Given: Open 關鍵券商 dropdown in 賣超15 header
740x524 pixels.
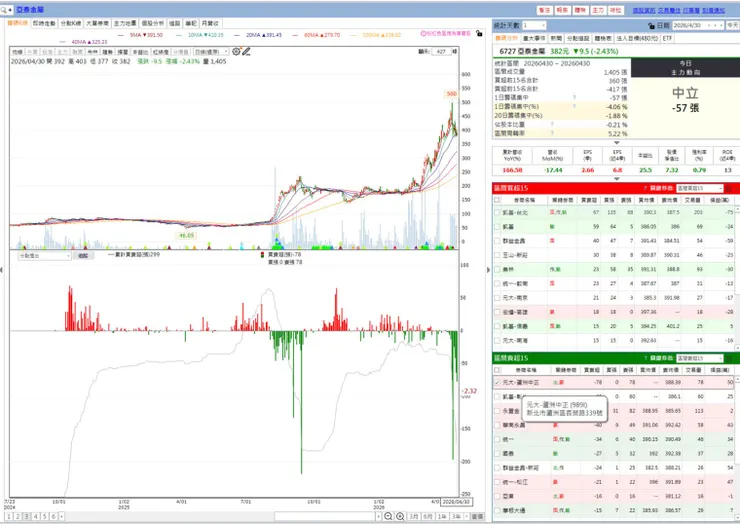Looking at the screenshot, I should pos(699,358).
